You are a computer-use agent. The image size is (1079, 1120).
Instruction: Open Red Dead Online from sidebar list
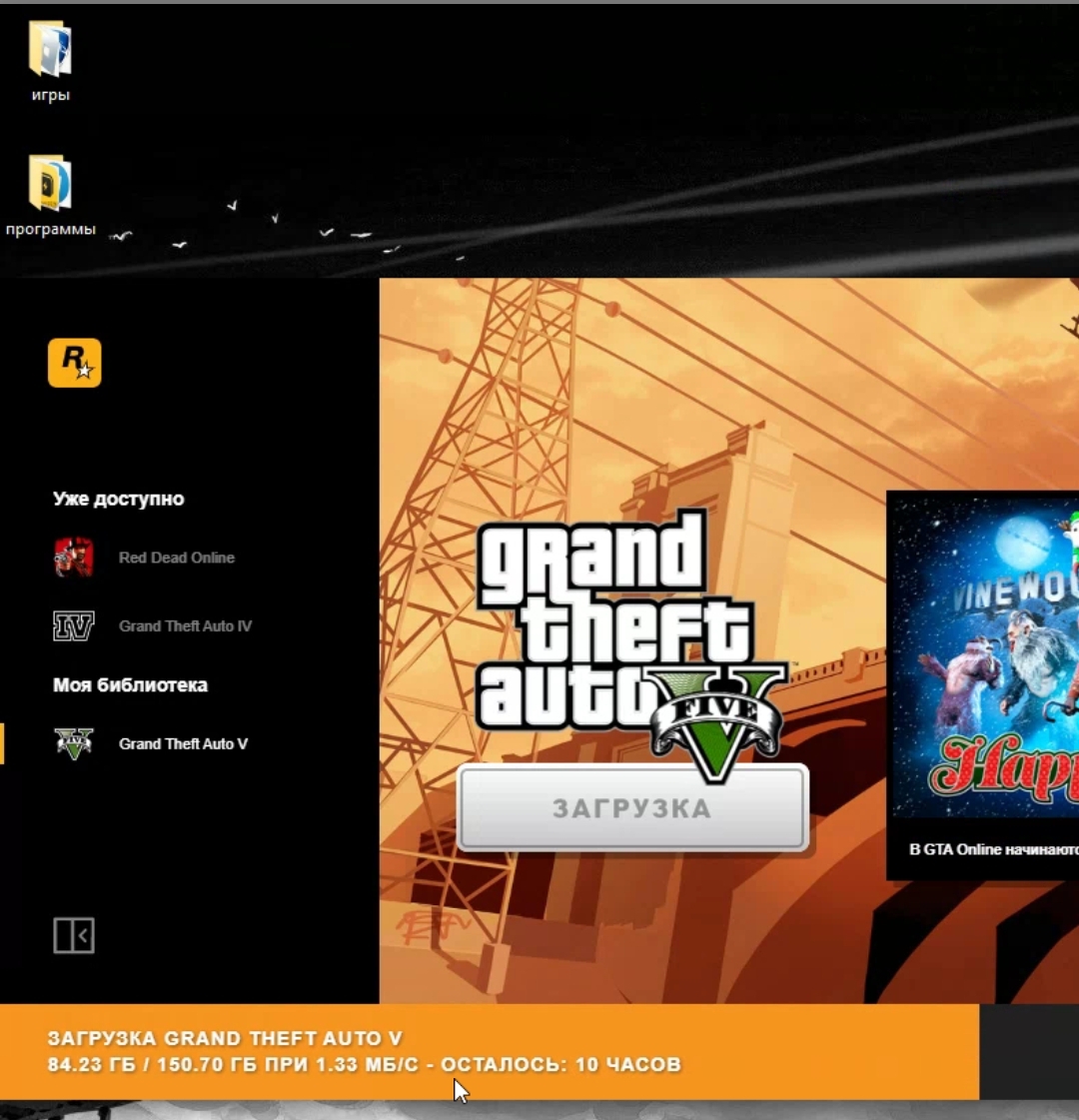tap(177, 558)
